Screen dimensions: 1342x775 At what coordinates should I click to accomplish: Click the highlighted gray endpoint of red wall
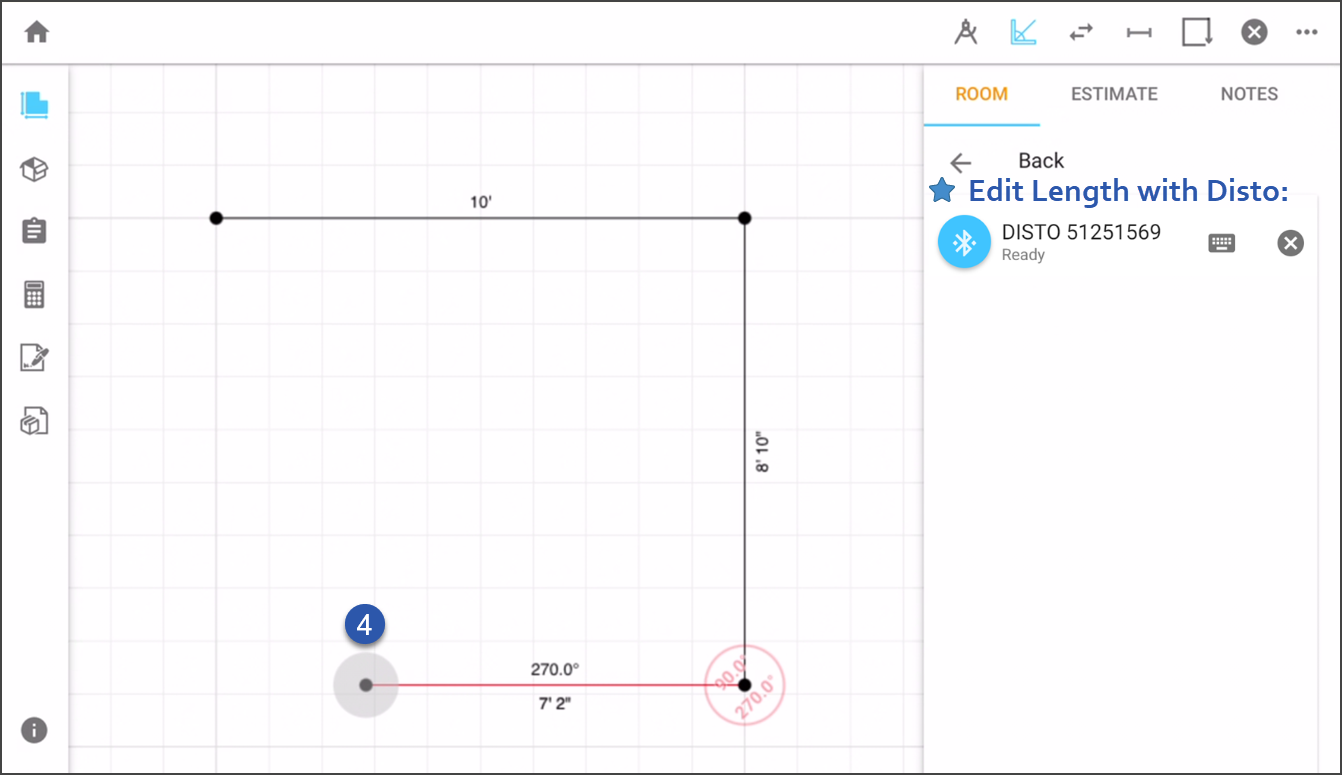(366, 685)
